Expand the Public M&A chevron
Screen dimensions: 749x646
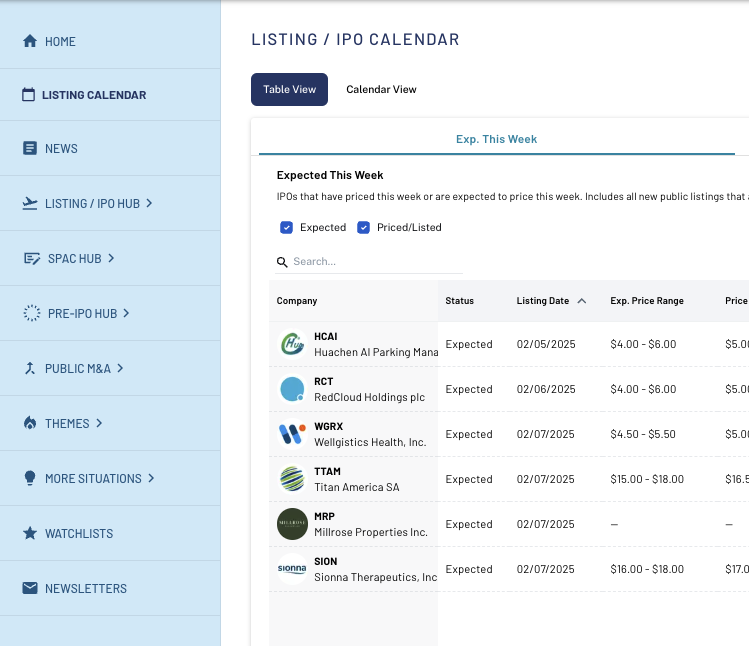(120, 368)
